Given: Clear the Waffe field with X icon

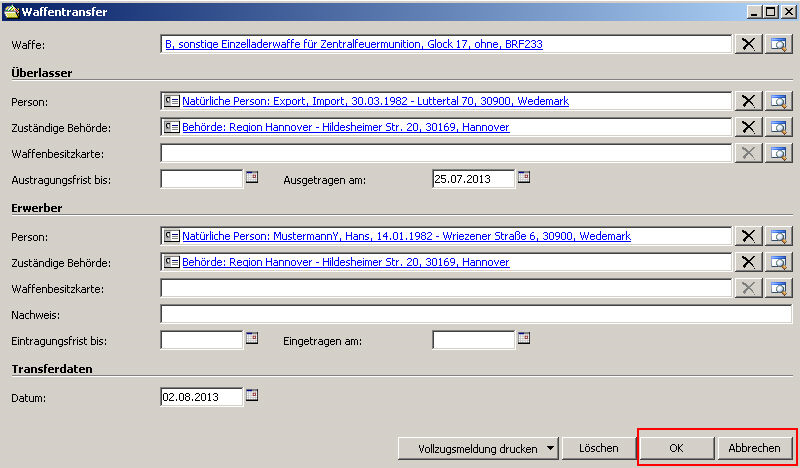Looking at the screenshot, I should click(748, 44).
